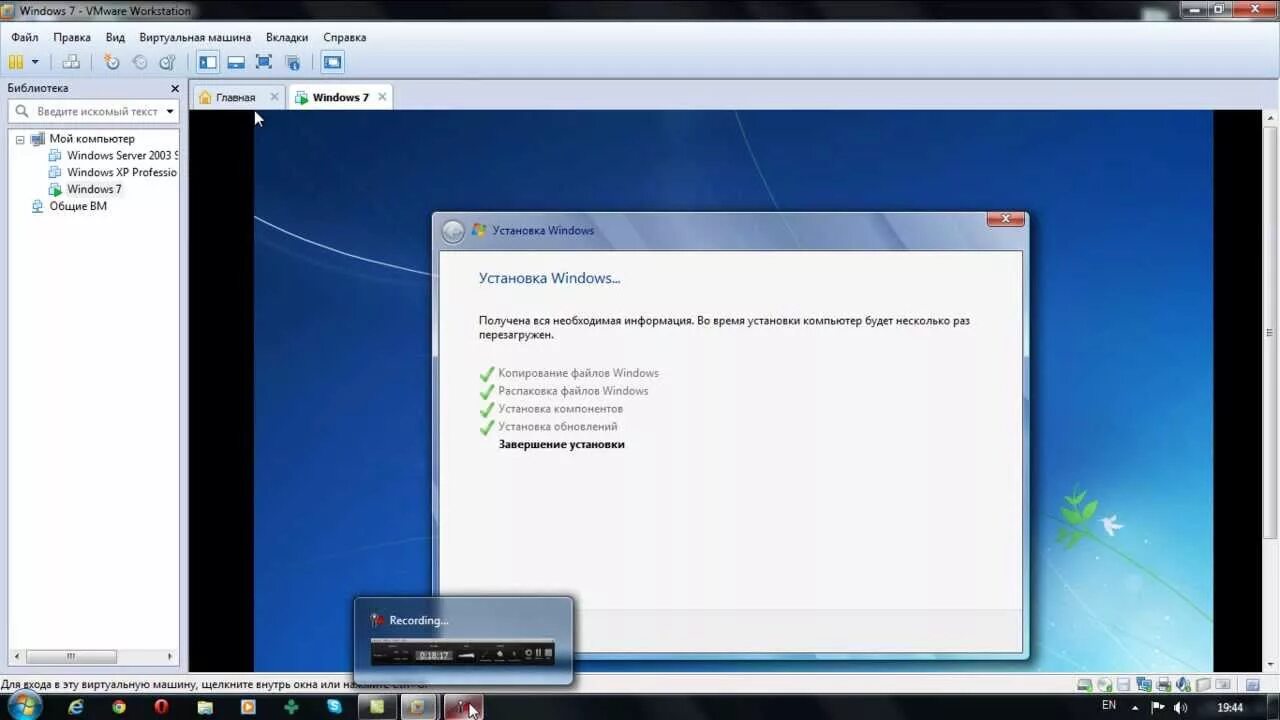Click the Копирование файлов Windows step

[578, 373]
